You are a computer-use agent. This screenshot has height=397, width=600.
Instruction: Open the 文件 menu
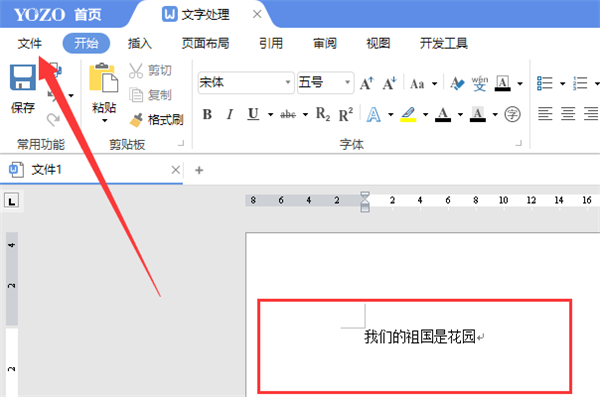click(30, 43)
